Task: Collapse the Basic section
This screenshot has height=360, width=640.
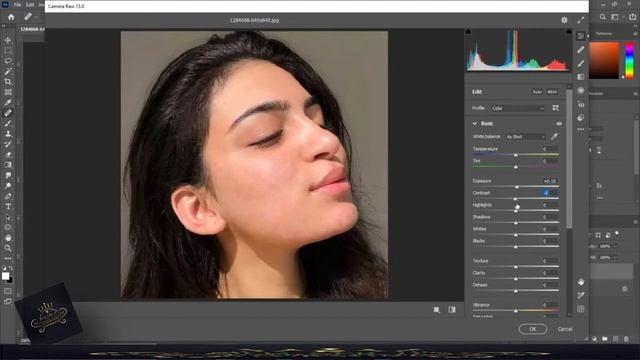Action: (475, 124)
